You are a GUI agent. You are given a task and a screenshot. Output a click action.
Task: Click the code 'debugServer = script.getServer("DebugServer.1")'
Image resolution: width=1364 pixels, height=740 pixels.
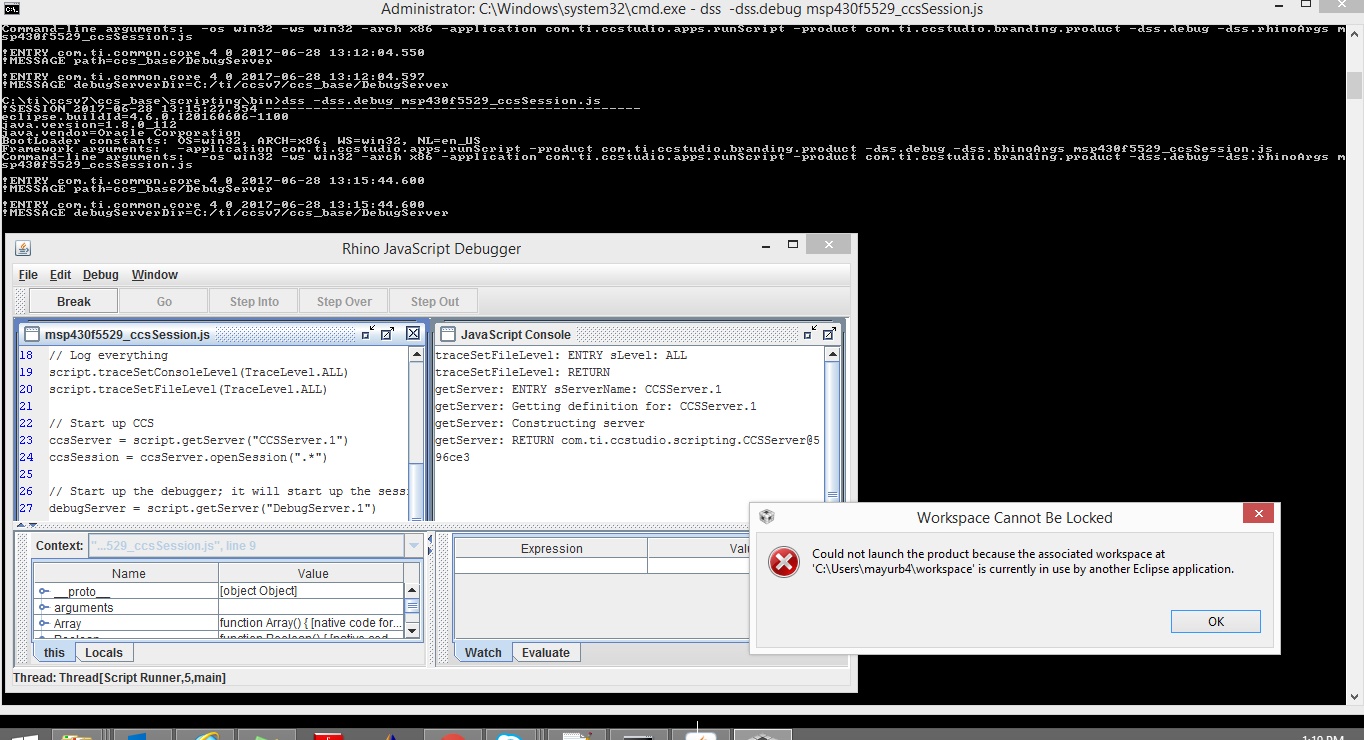[x=212, y=508]
